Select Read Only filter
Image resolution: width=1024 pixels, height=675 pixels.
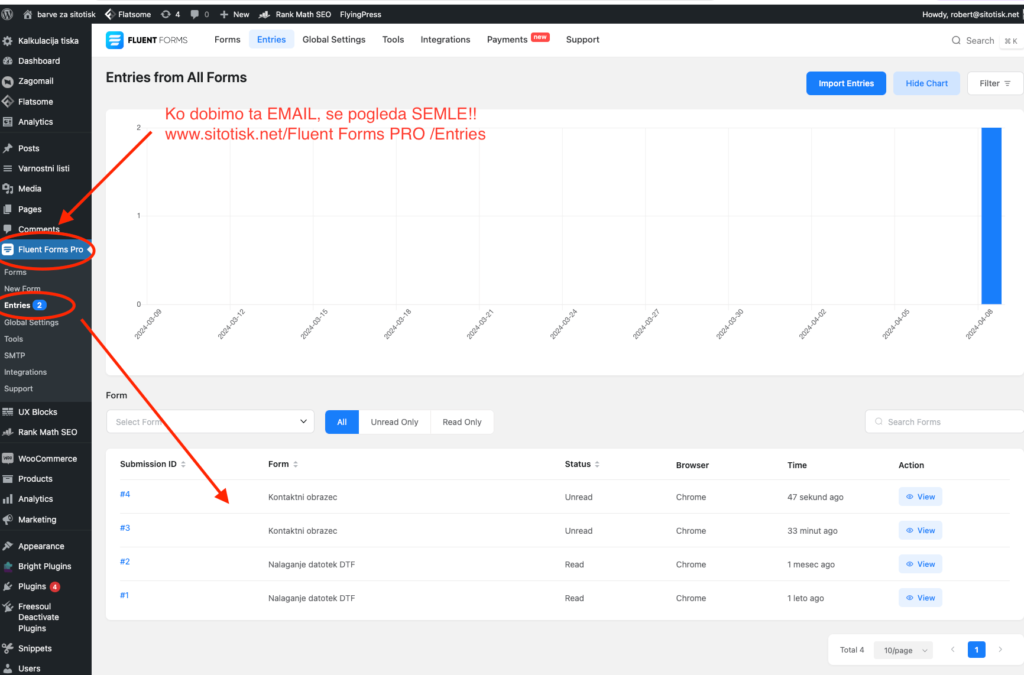[462, 422]
